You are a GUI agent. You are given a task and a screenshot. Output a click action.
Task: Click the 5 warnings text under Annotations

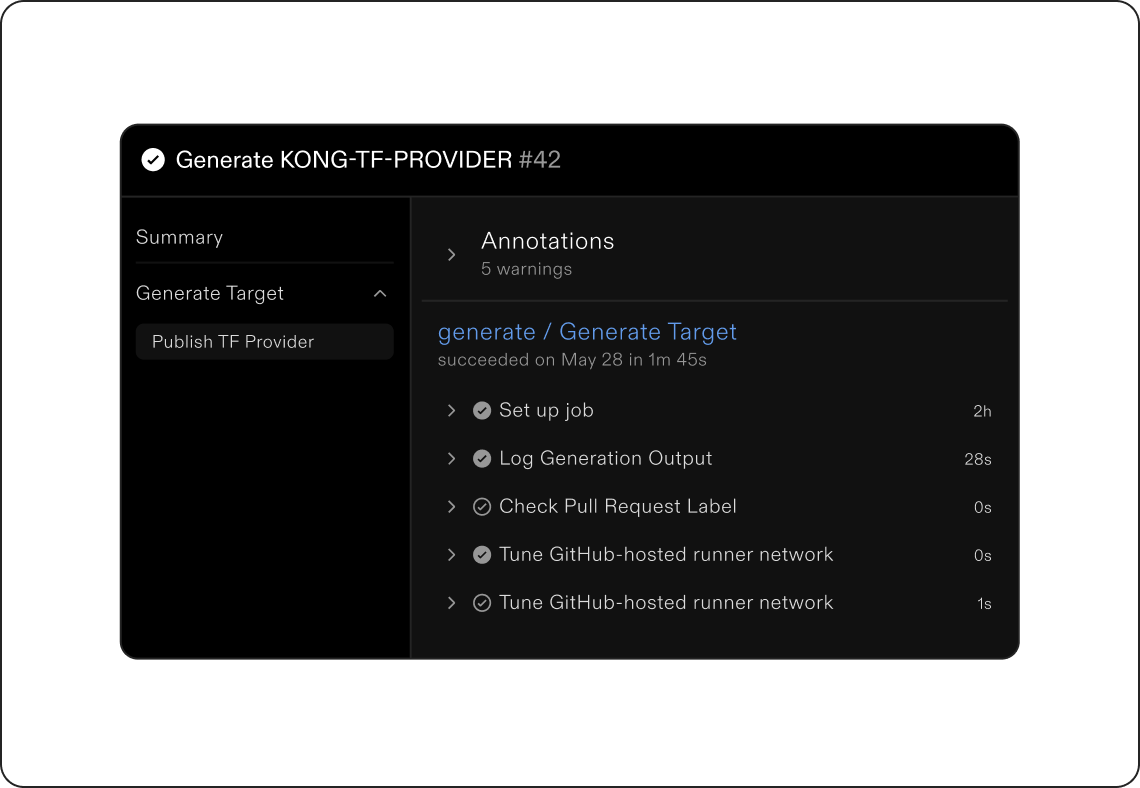526,269
